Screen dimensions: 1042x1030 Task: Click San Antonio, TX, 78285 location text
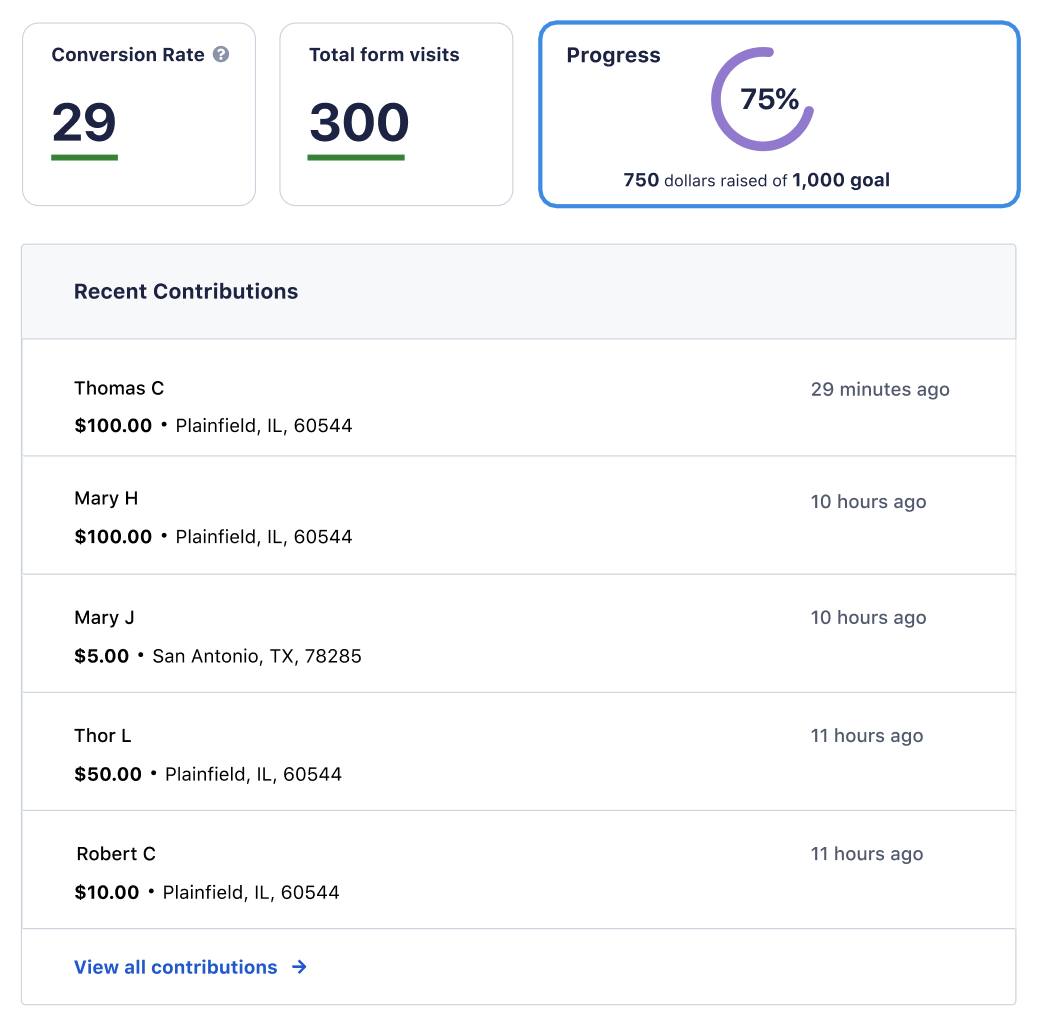[257, 657]
